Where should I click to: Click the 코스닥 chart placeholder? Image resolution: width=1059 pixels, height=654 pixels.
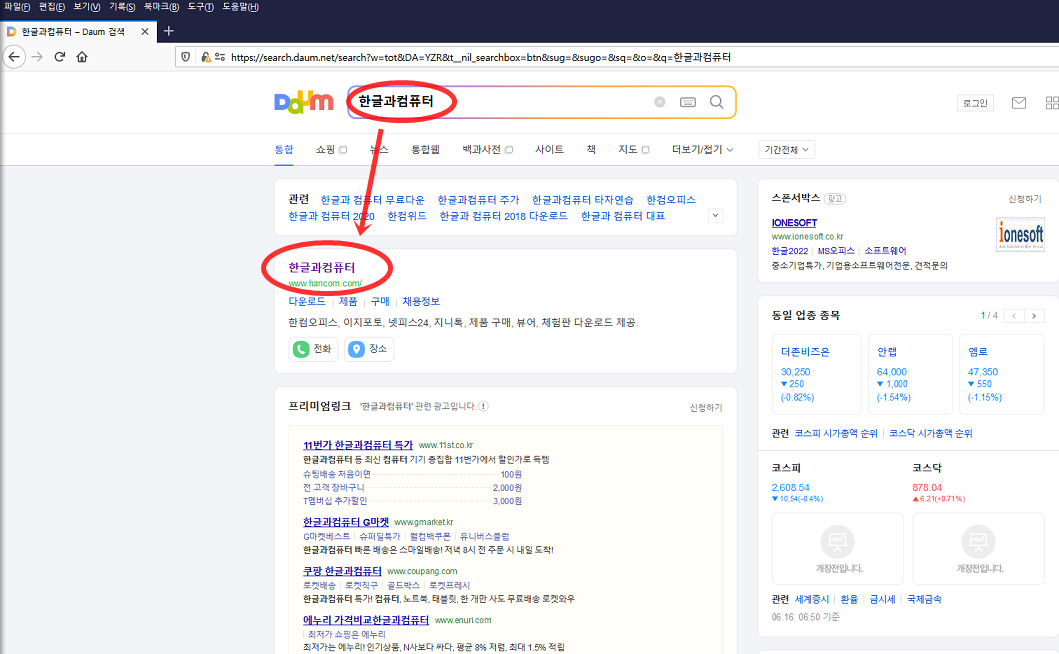(x=978, y=548)
